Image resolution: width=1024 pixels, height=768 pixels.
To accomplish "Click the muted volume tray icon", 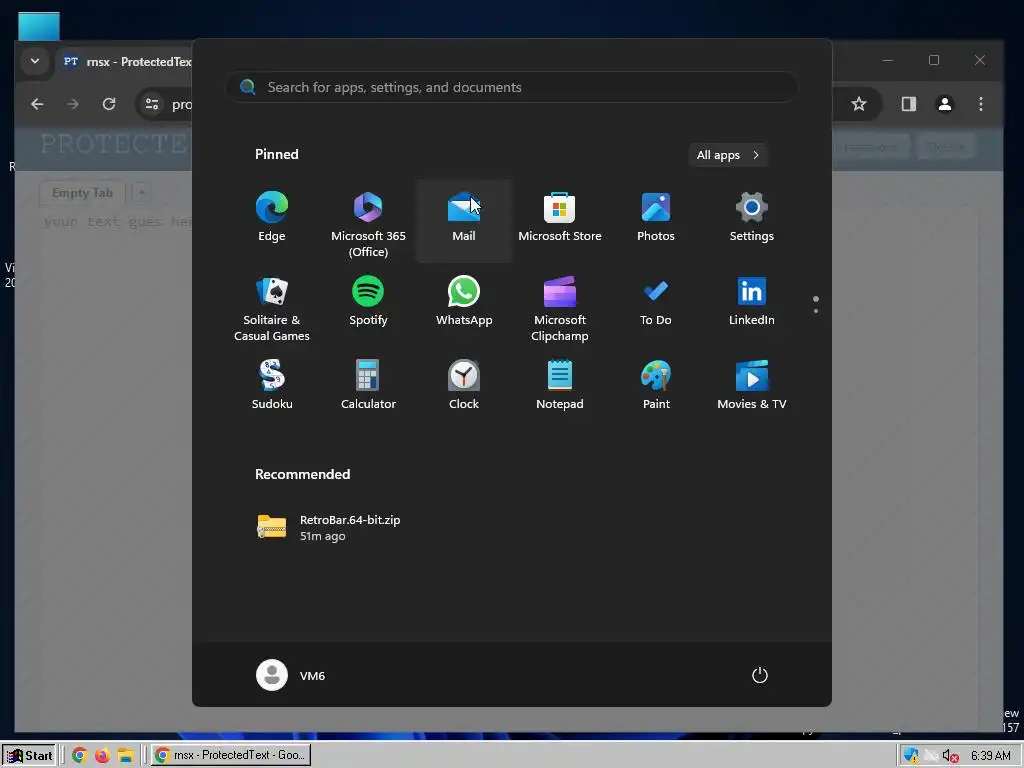I will click(x=951, y=756).
